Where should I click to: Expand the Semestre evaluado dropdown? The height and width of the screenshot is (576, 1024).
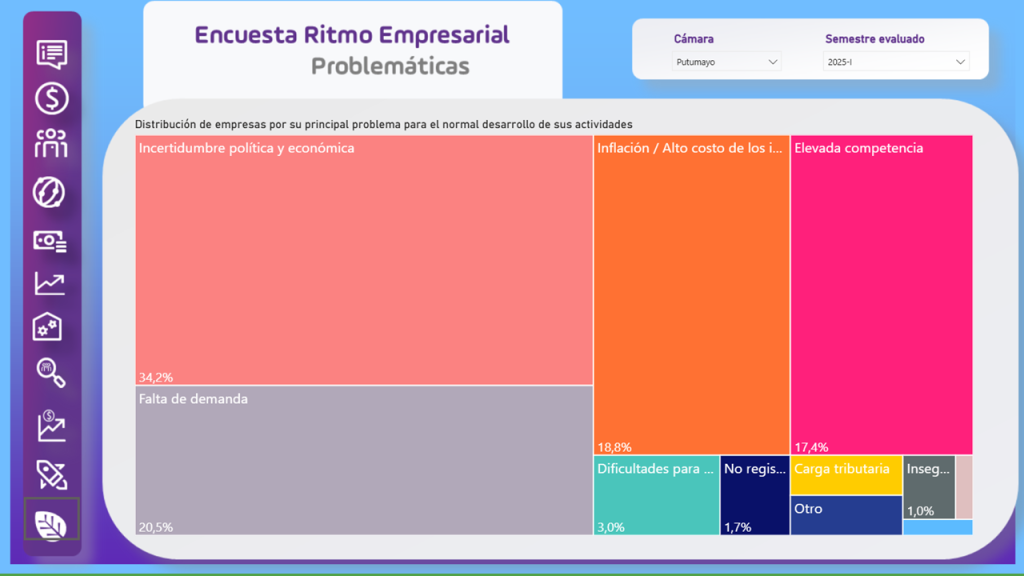pyautogui.click(x=896, y=62)
